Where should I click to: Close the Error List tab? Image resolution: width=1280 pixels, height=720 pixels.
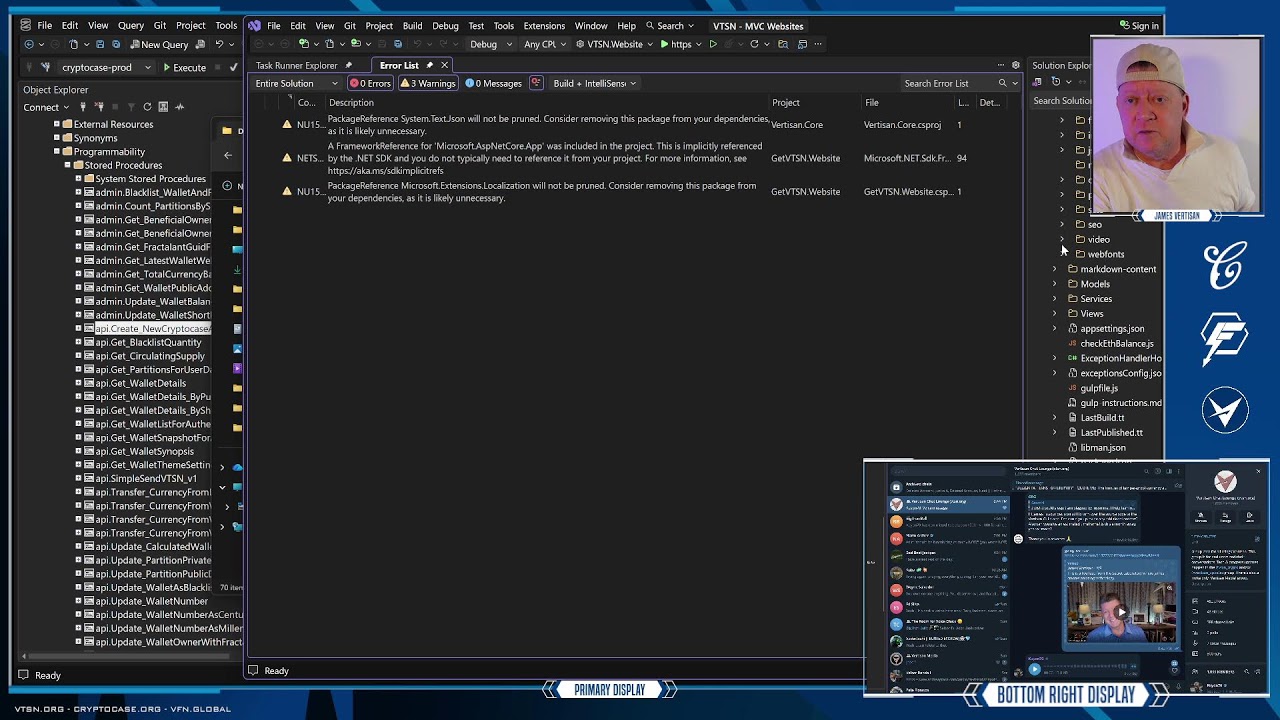(444, 65)
